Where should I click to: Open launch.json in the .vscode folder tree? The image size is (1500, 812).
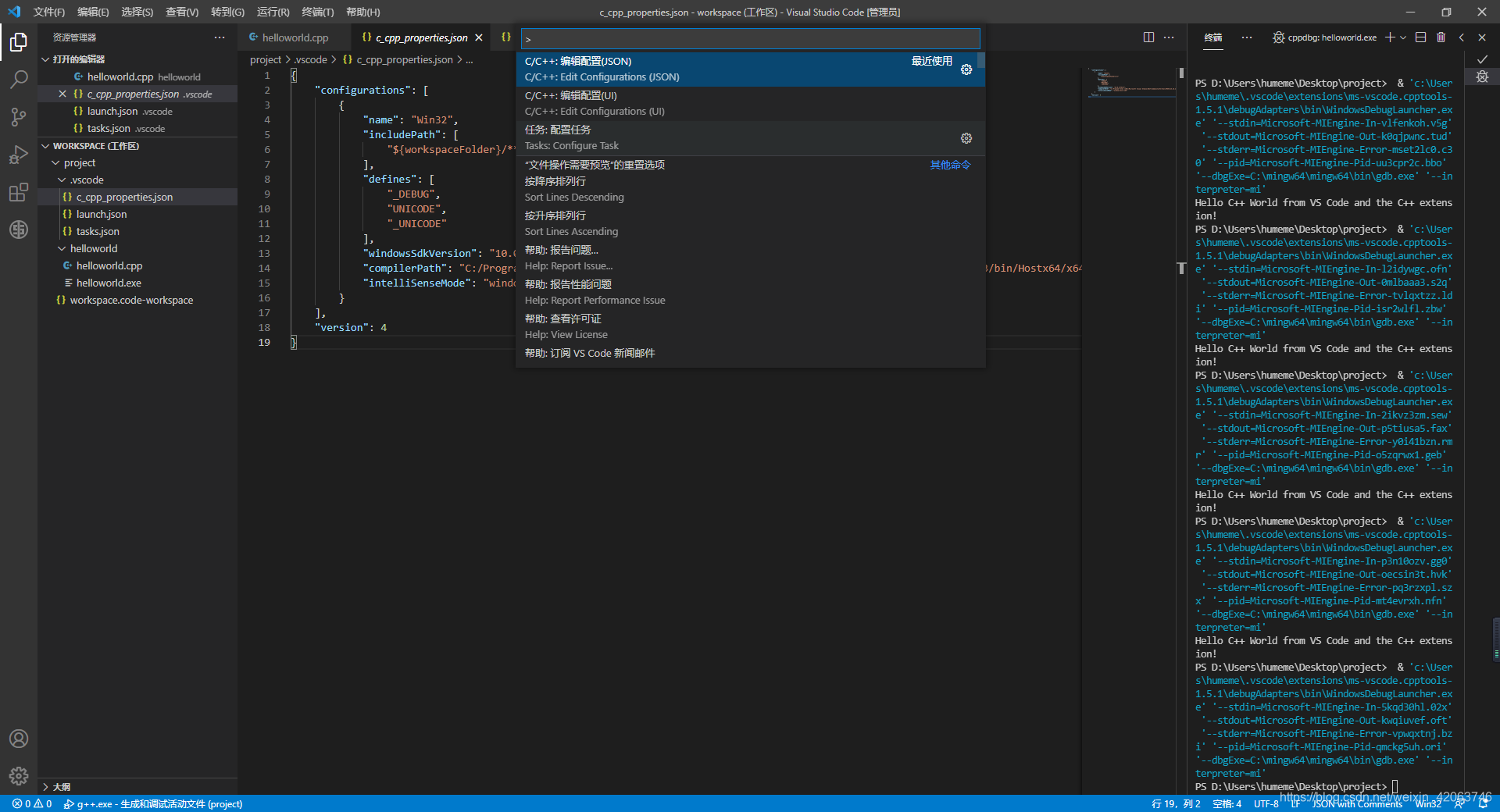point(137,214)
